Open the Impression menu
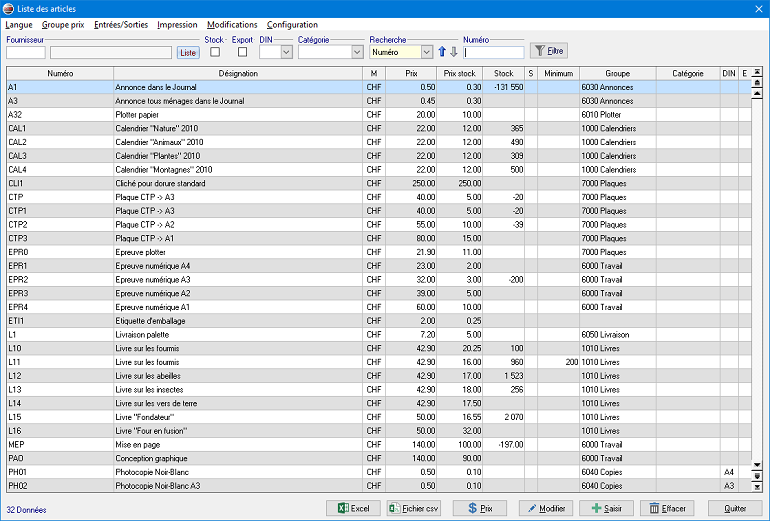Image resolution: width=770 pixels, height=521 pixels. tap(177, 25)
